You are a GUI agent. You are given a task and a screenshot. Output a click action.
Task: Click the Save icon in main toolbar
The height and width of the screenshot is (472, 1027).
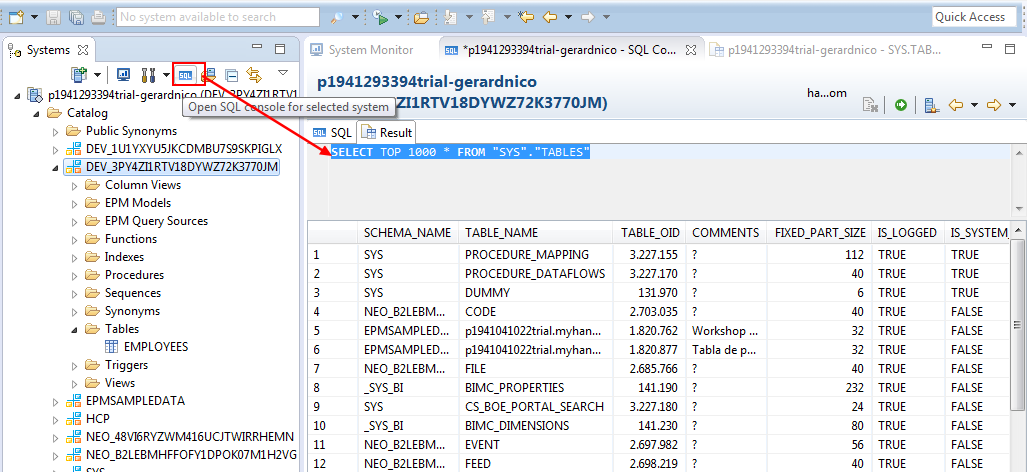pos(55,17)
